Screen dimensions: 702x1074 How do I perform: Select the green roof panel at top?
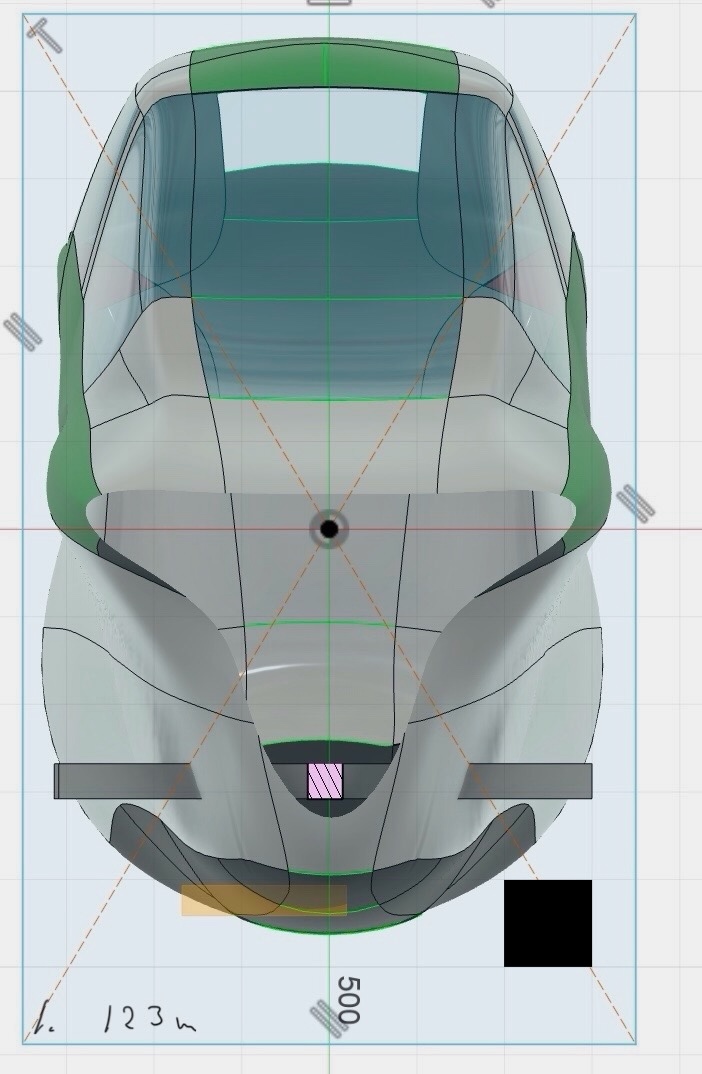[x=323, y=67]
